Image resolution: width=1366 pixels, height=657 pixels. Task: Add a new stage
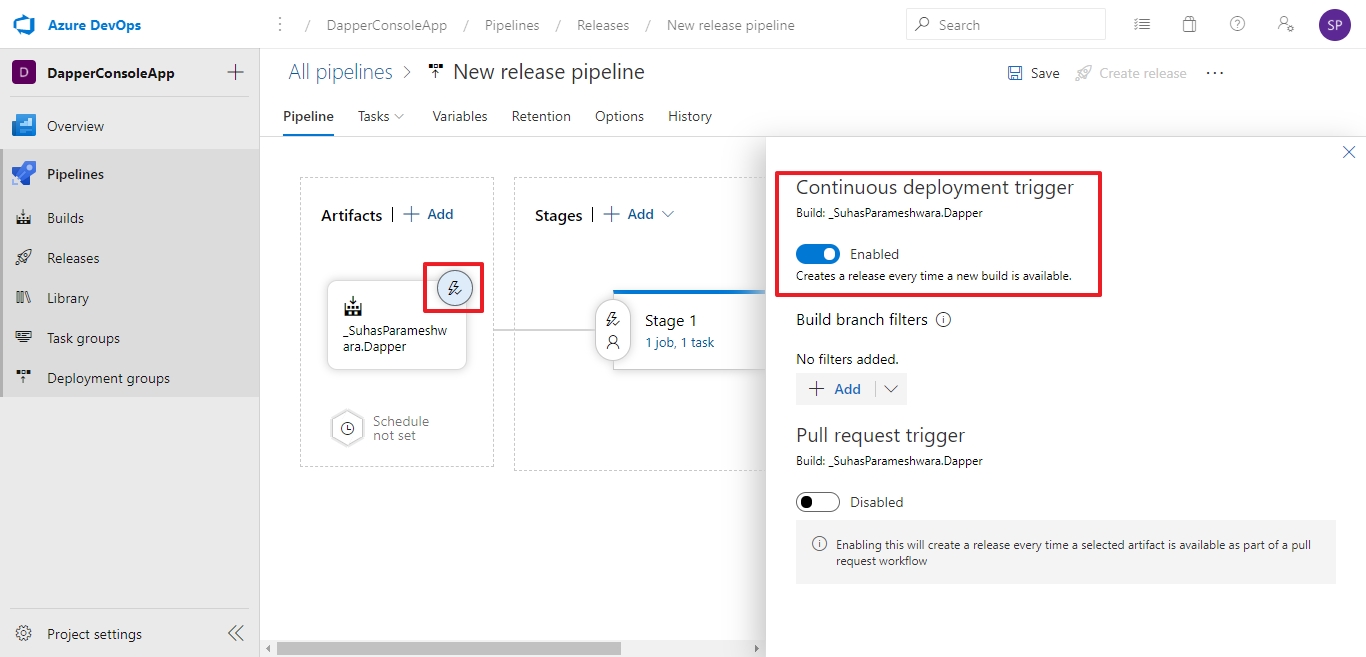tap(629, 214)
